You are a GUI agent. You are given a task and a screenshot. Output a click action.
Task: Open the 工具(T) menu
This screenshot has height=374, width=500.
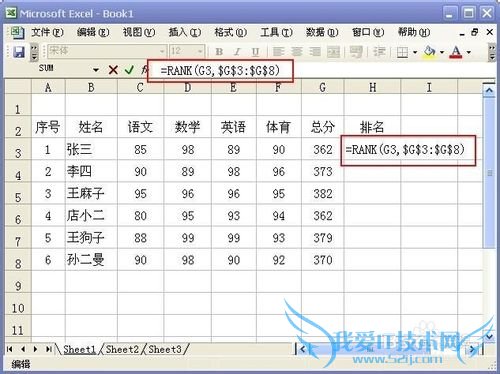tap(276, 32)
